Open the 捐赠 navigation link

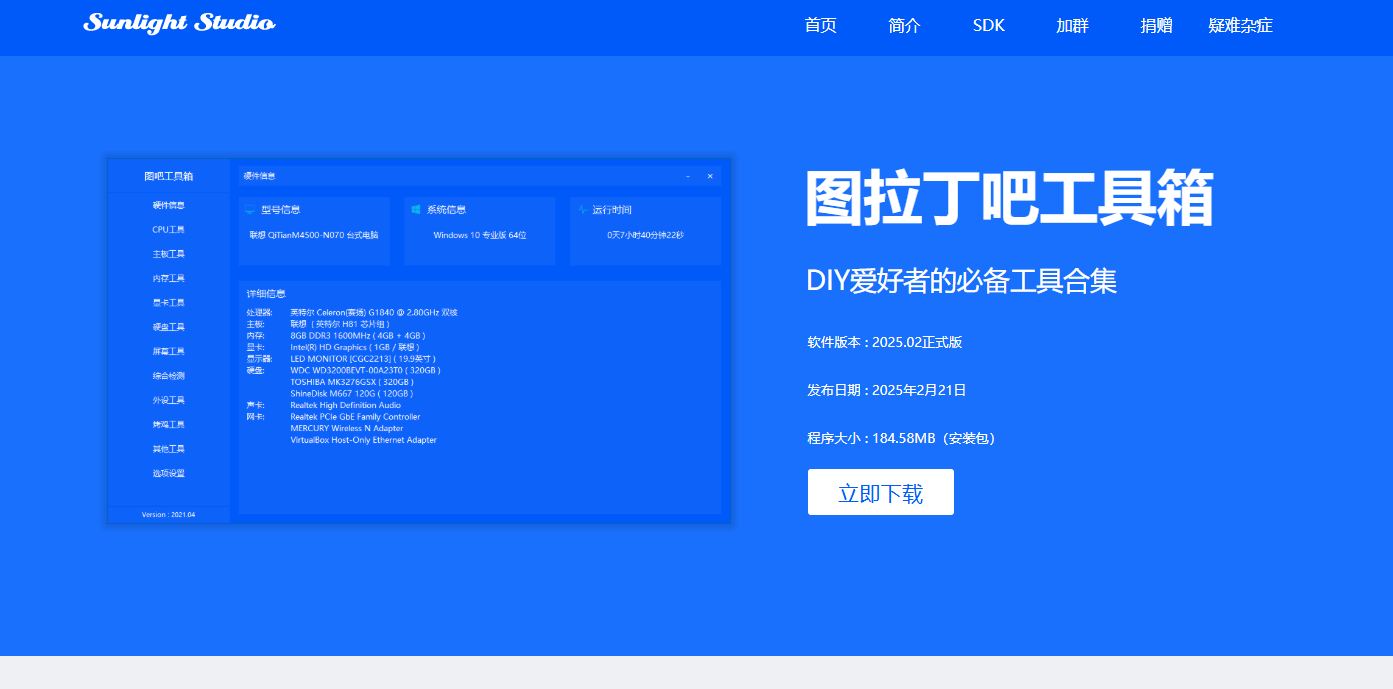(x=1156, y=26)
